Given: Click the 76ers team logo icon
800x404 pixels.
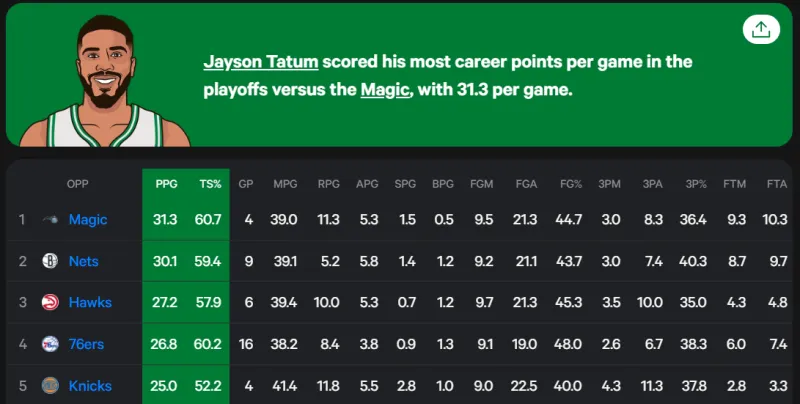Looking at the screenshot, I should click(51, 344).
